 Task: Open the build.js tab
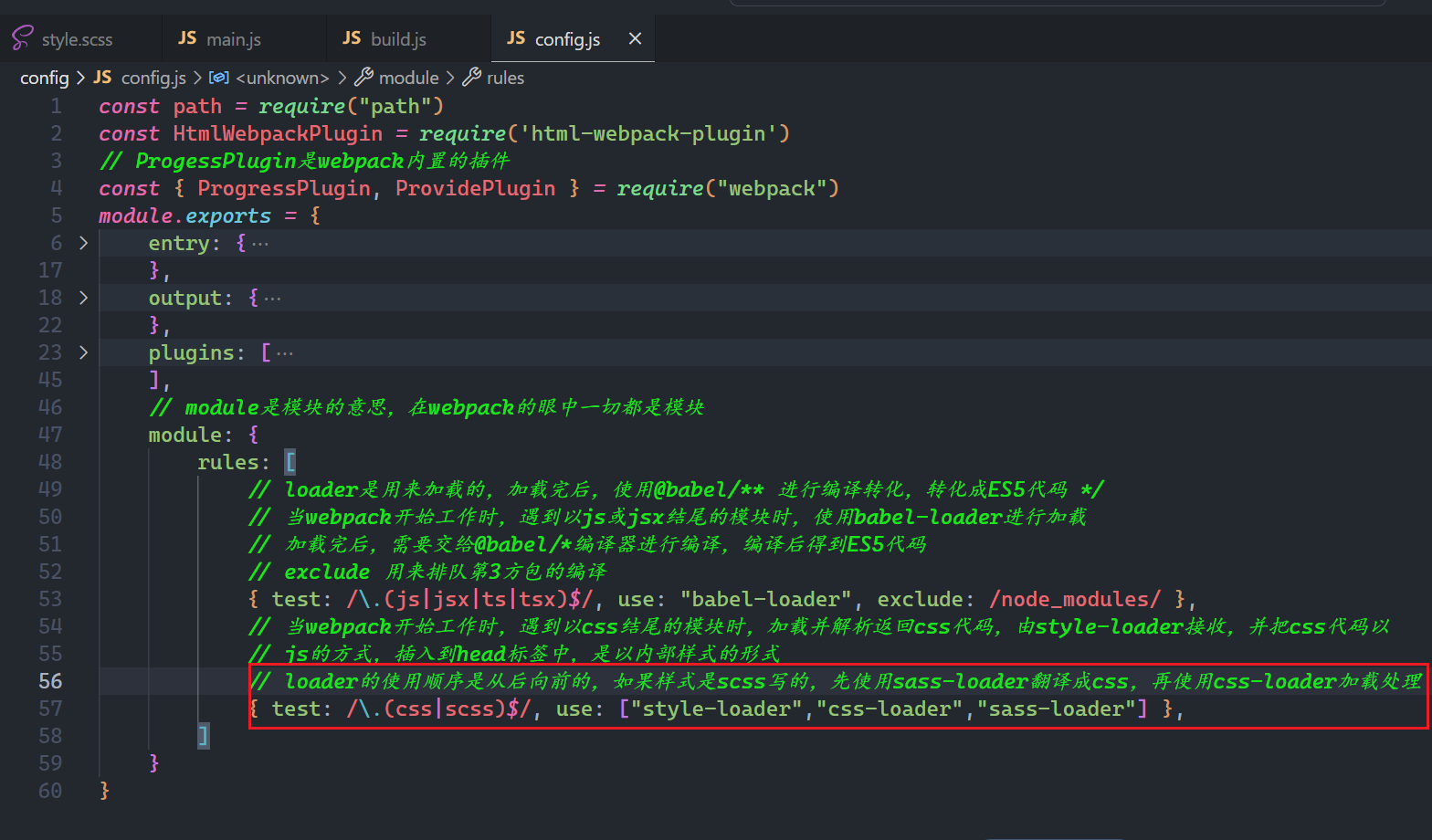coord(398,39)
